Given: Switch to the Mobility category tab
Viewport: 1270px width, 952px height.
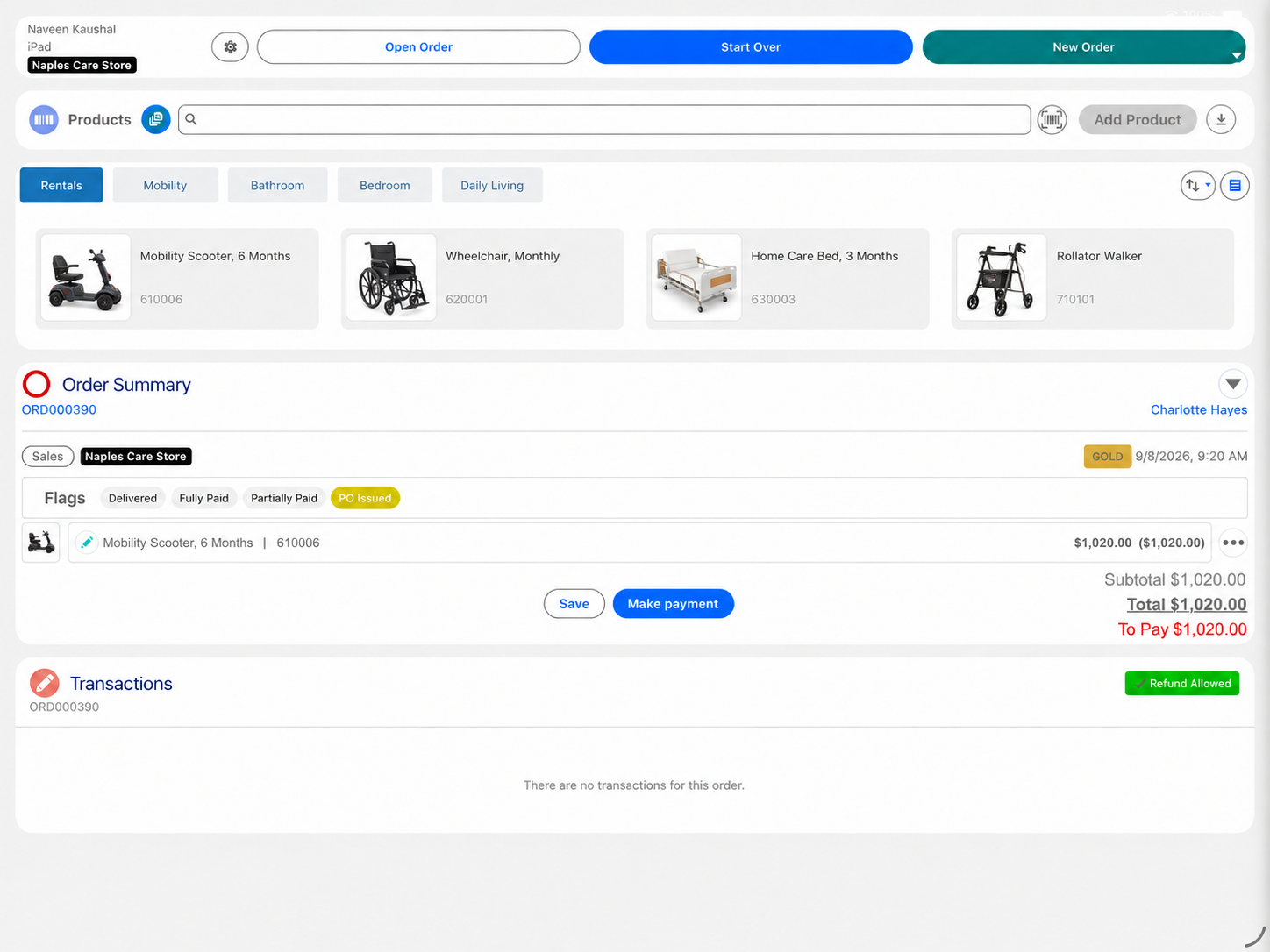Looking at the screenshot, I should [x=165, y=185].
